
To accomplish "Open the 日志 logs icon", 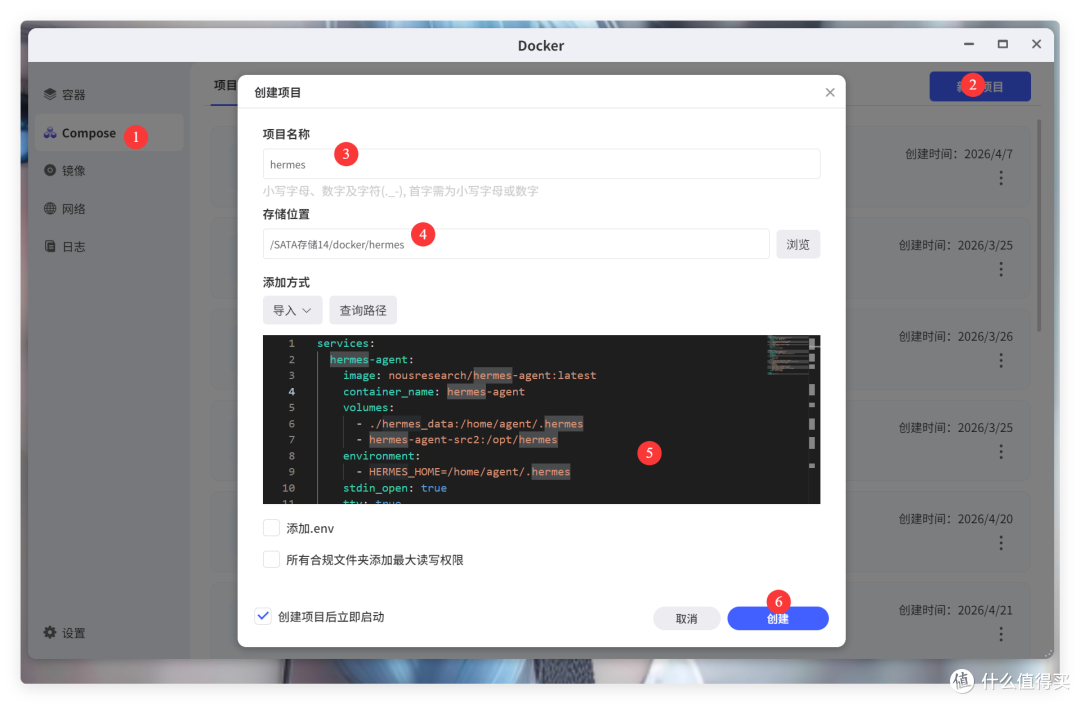I will 50,247.
